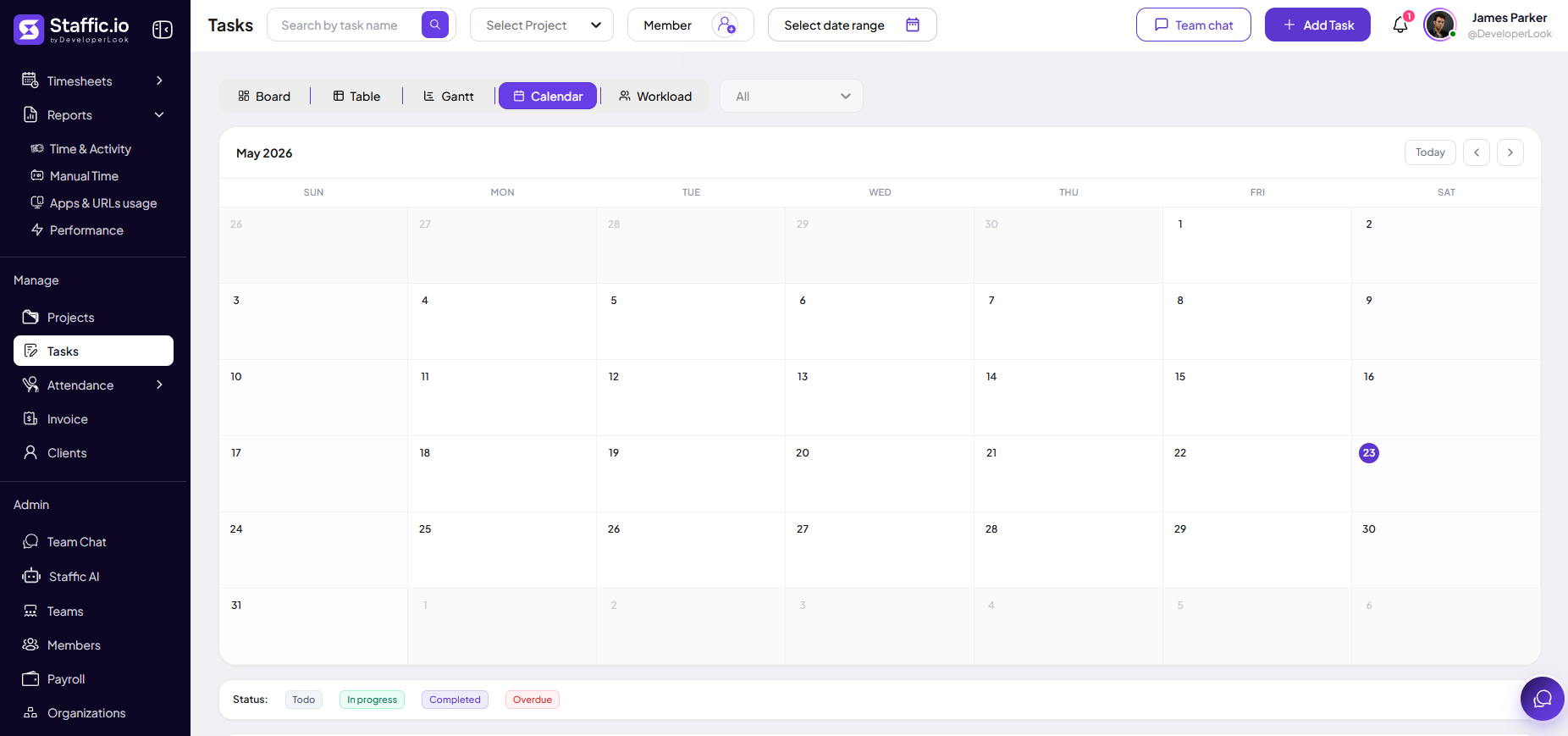This screenshot has height=736, width=1568.
Task: Switch to the Table view tab
Action: [x=356, y=96]
